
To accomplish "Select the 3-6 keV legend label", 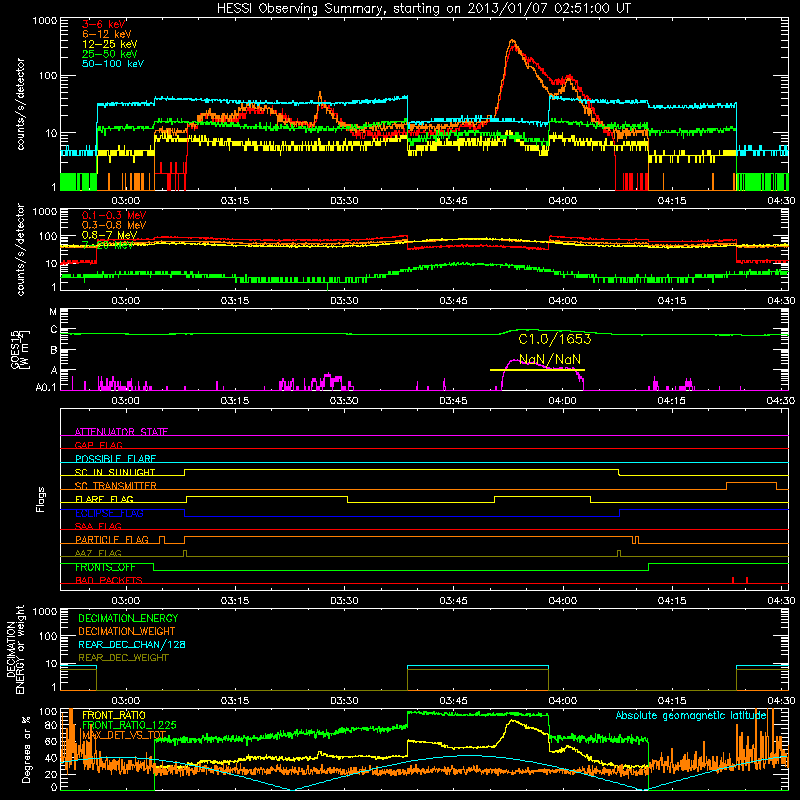I will point(104,24).
